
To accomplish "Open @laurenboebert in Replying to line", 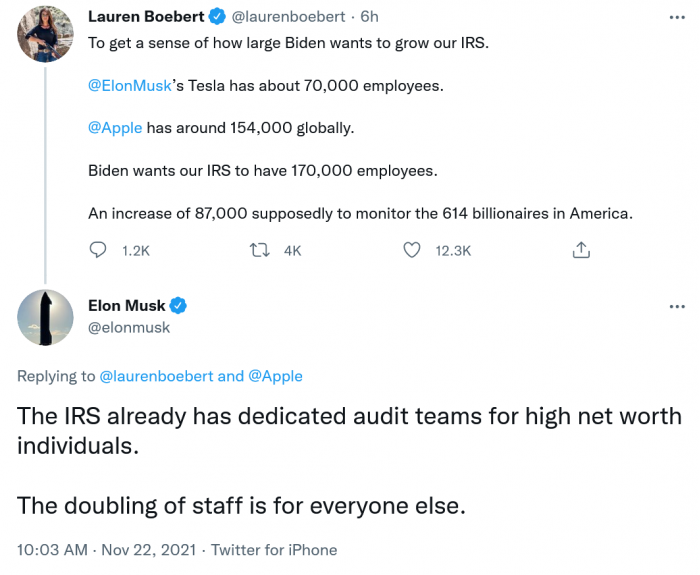I will [x=155, y=376].
